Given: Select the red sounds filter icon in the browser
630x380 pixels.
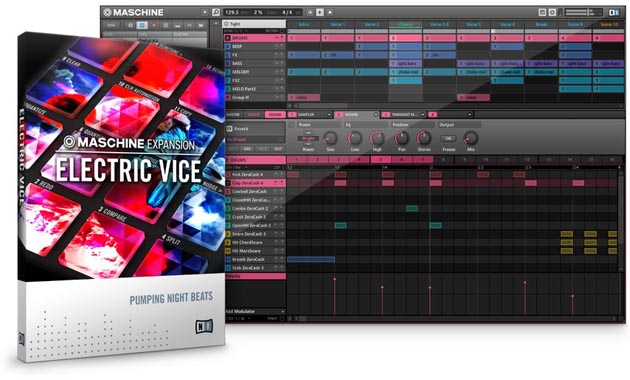Looking at the screenshot, I should (x=154, y=25).
